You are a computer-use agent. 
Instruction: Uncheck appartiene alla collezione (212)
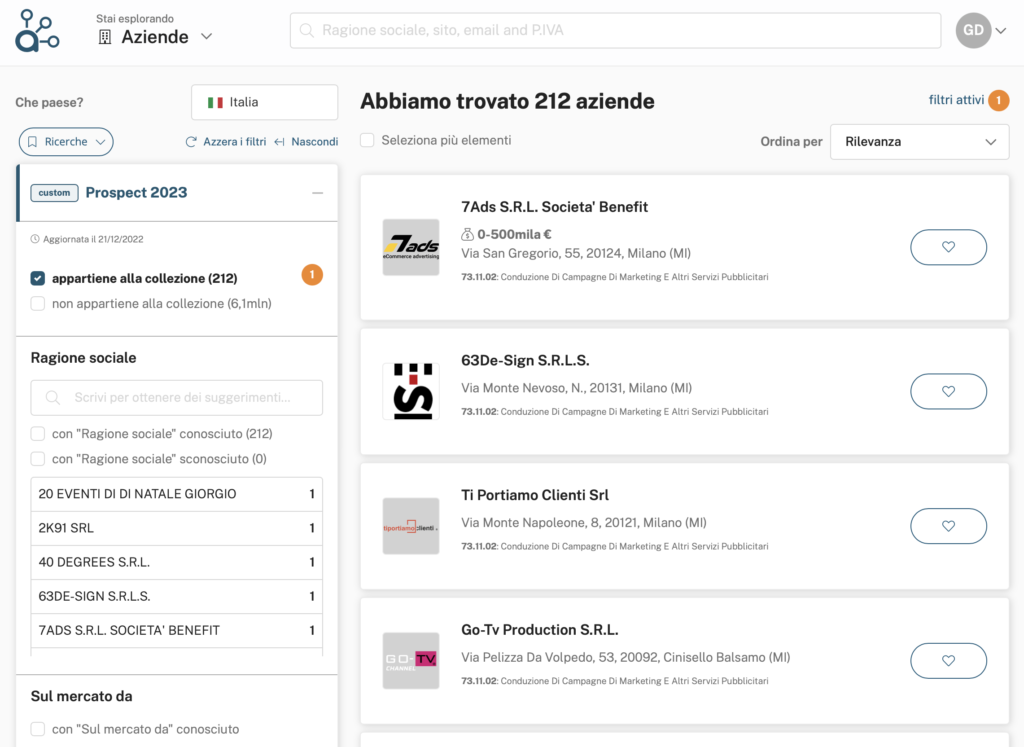tap(38, 278)
